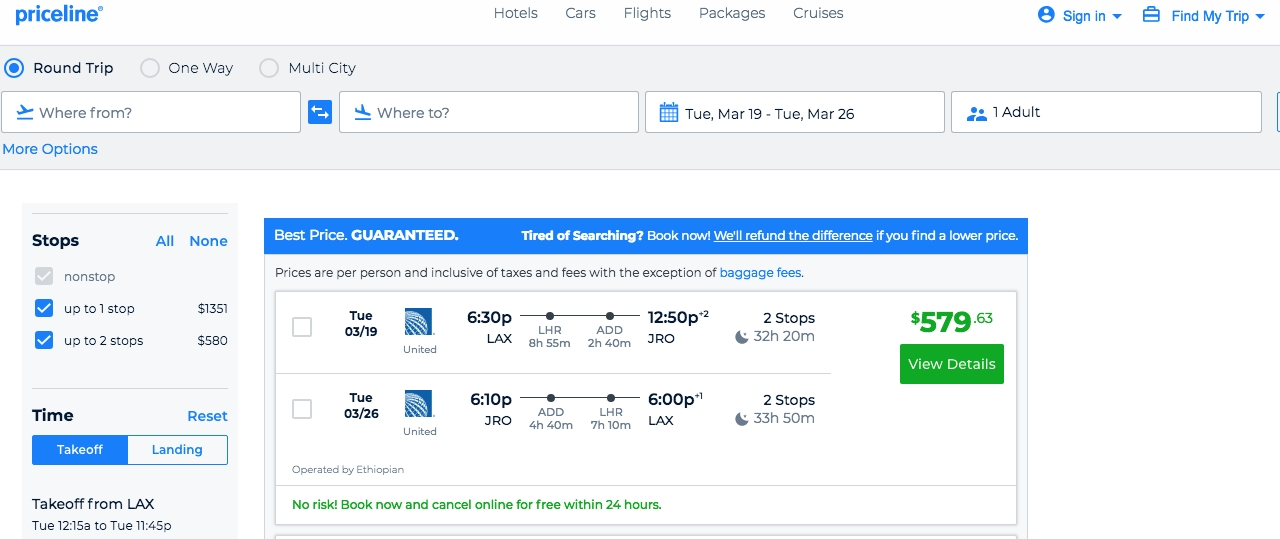The height and width of the screenshot is (539, 1280).
Task: Click the Tue 12:15a to Tue 11:45p range text
Action: [x=102, y=526]
